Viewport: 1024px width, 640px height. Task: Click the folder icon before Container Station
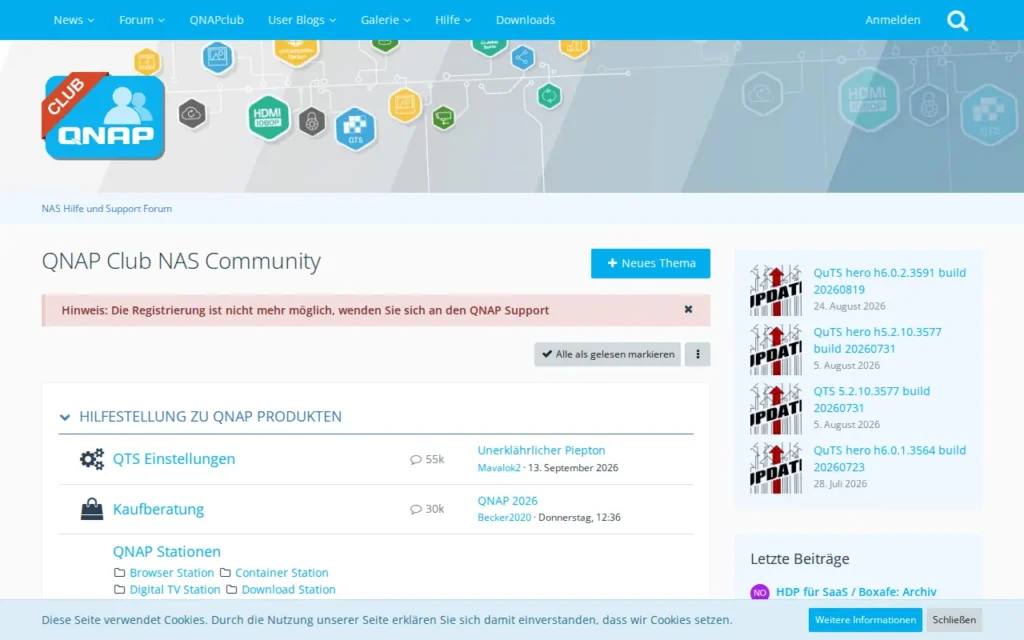click(225, 573)
